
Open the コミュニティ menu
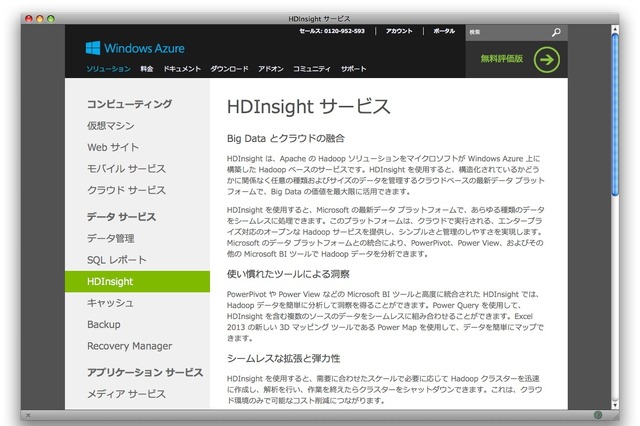[x=312, y=69]
